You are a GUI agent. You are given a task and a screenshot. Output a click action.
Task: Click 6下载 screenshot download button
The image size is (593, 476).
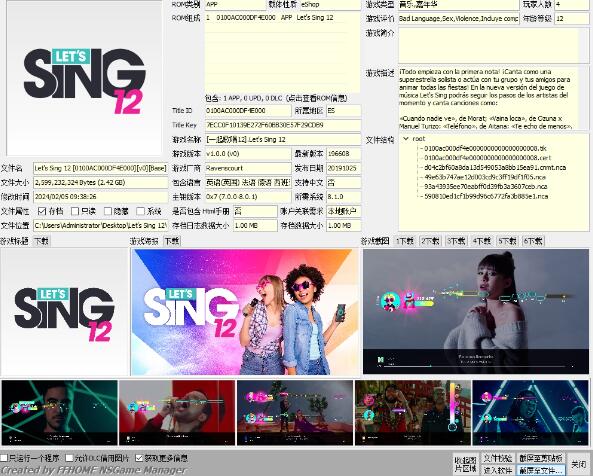533,241
